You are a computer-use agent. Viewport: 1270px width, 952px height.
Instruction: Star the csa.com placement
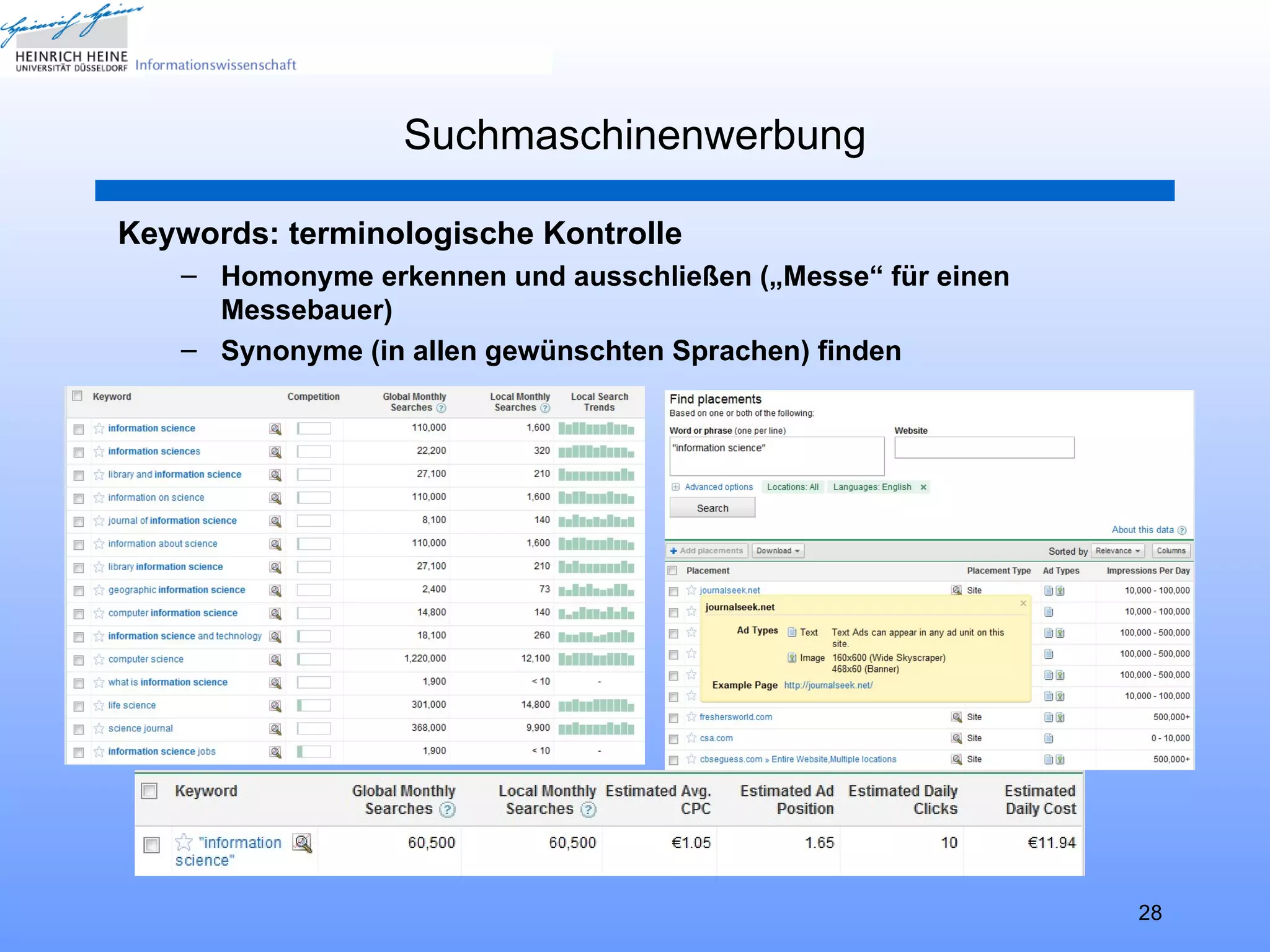691,738
